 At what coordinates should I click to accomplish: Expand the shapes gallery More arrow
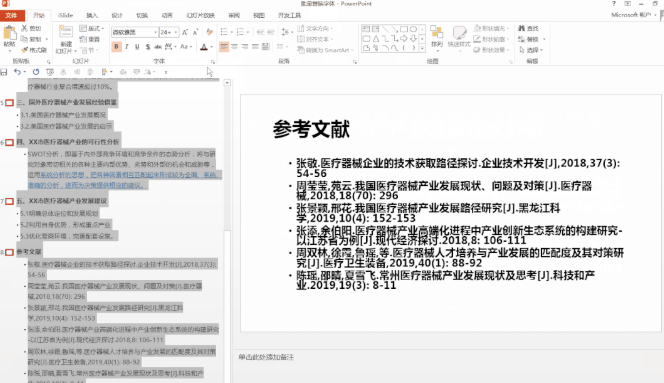(422, 49)
